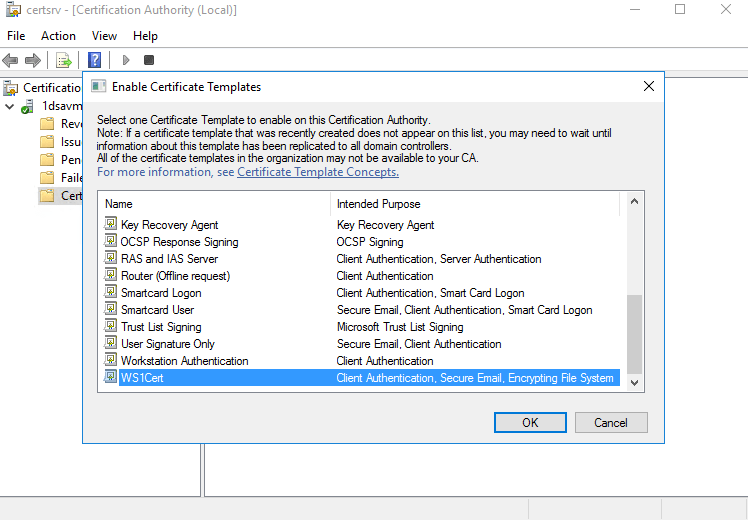Click the export list toolbar icon

64,60
